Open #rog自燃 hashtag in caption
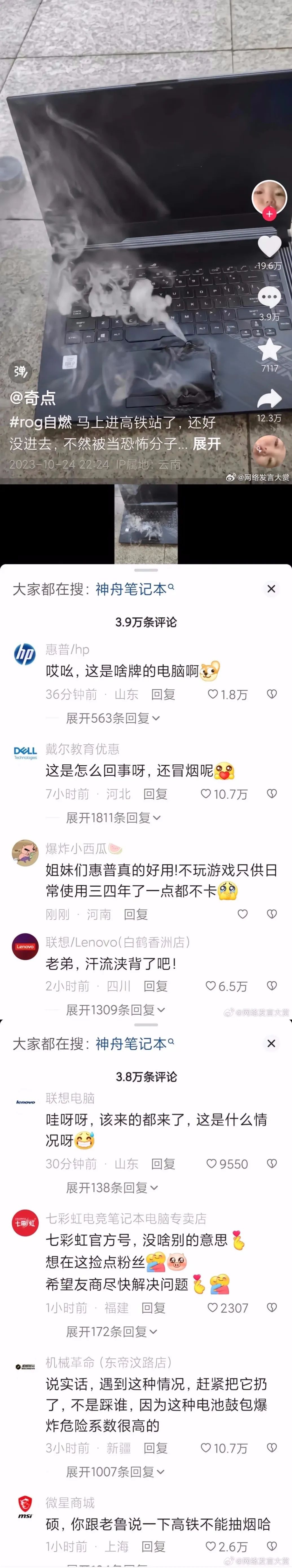Image resolution: width=292 pixels, height=1568 pixels. 41,422
